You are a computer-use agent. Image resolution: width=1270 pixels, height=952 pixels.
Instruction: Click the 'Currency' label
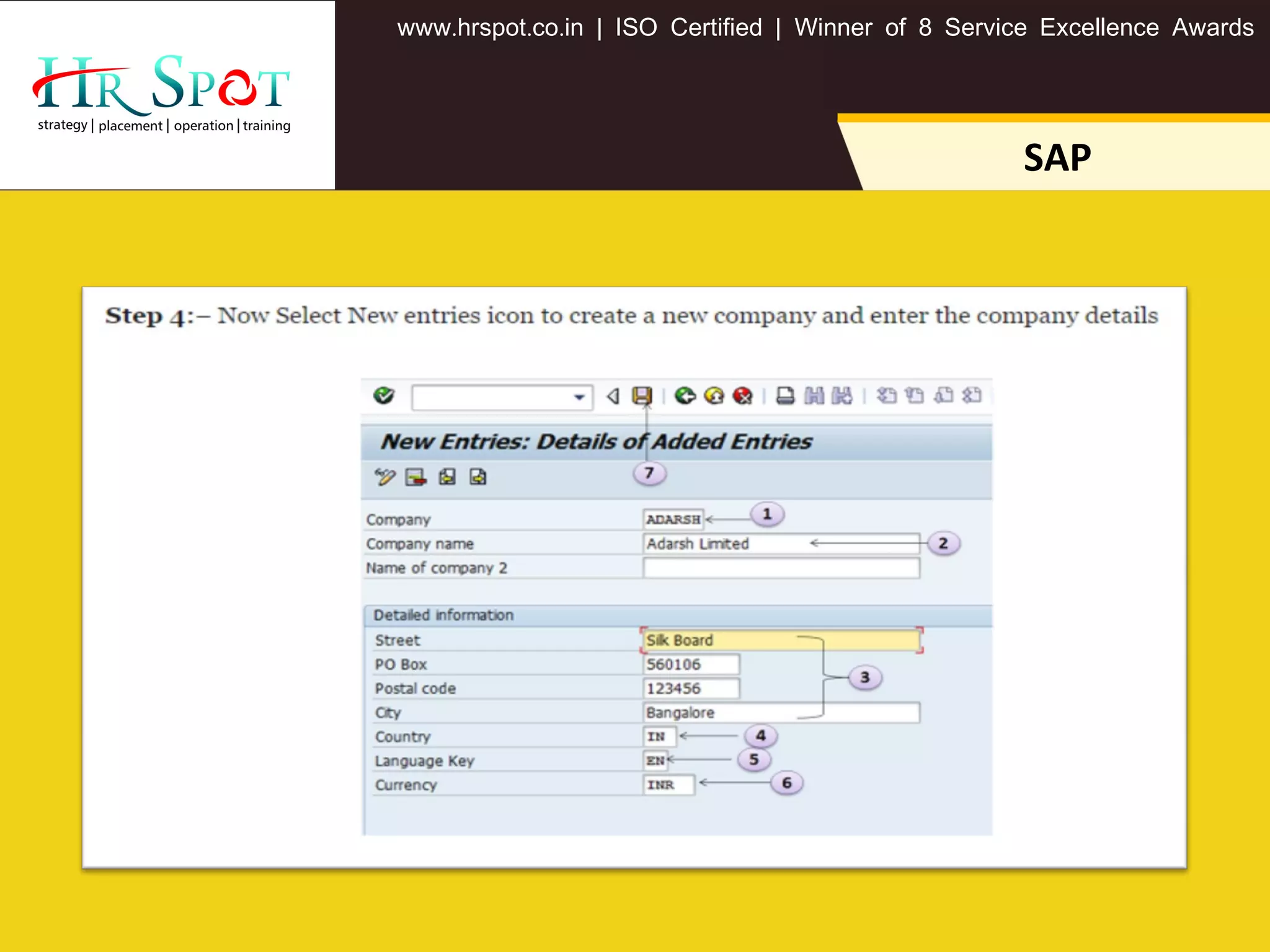(406, 785)
